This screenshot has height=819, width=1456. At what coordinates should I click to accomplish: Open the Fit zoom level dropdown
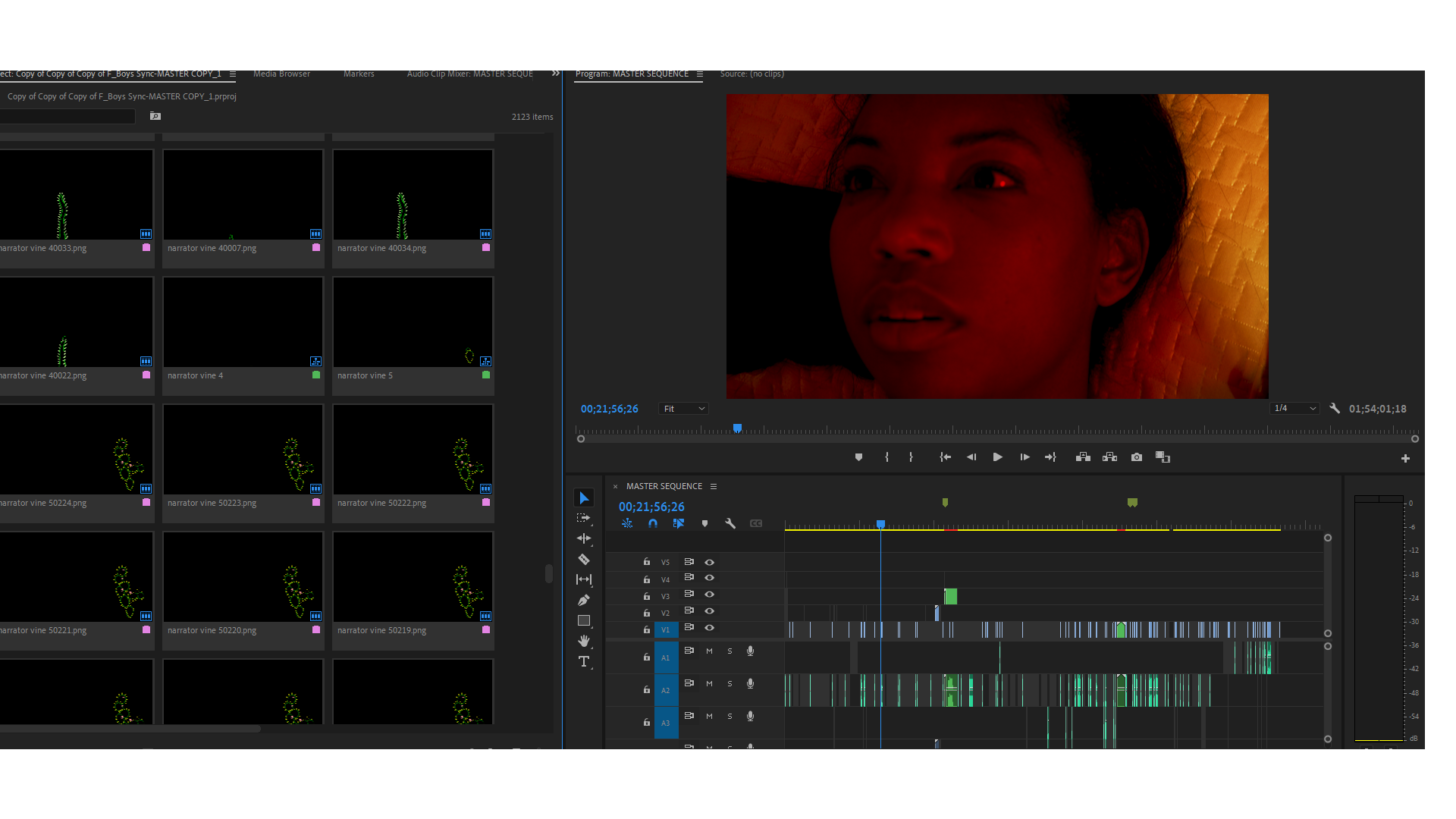coord(683,409)
